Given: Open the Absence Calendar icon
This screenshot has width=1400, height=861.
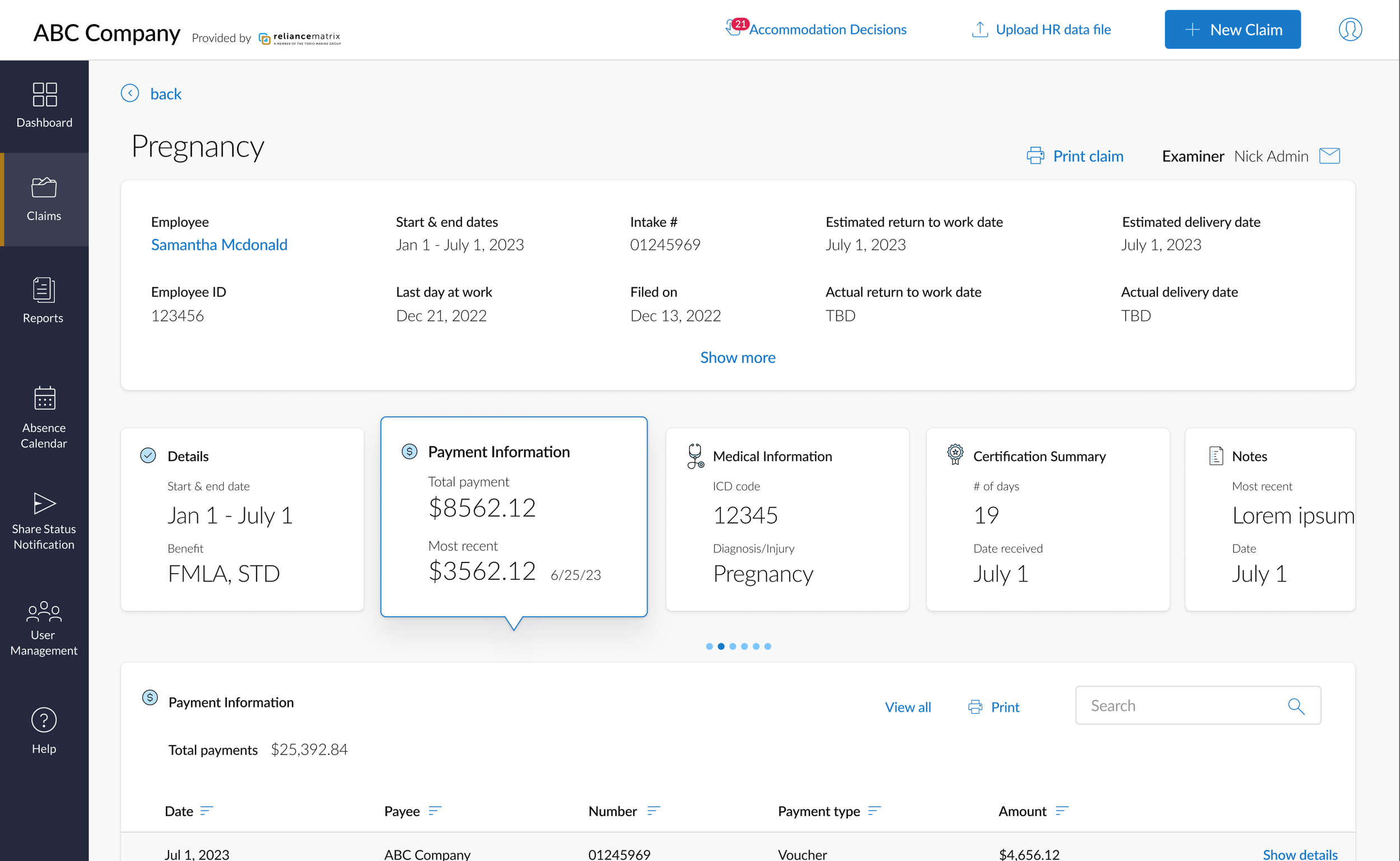Looking at the screenshot, I should [x=44, y=398].
